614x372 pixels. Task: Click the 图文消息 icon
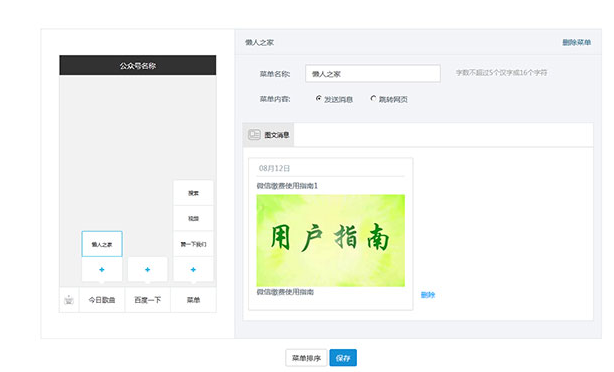pos(254,135)
